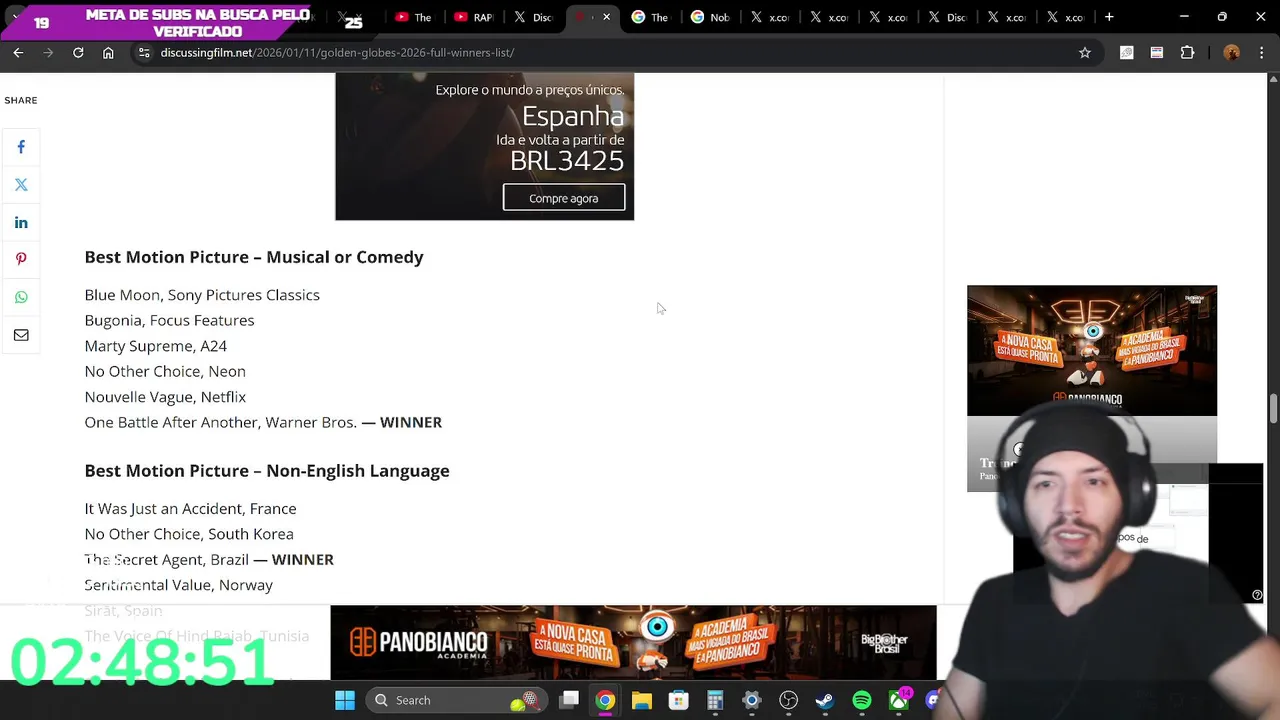This screenshot has width=1280, height=720.
Task: Reload the current page
Action: point(78,52)
